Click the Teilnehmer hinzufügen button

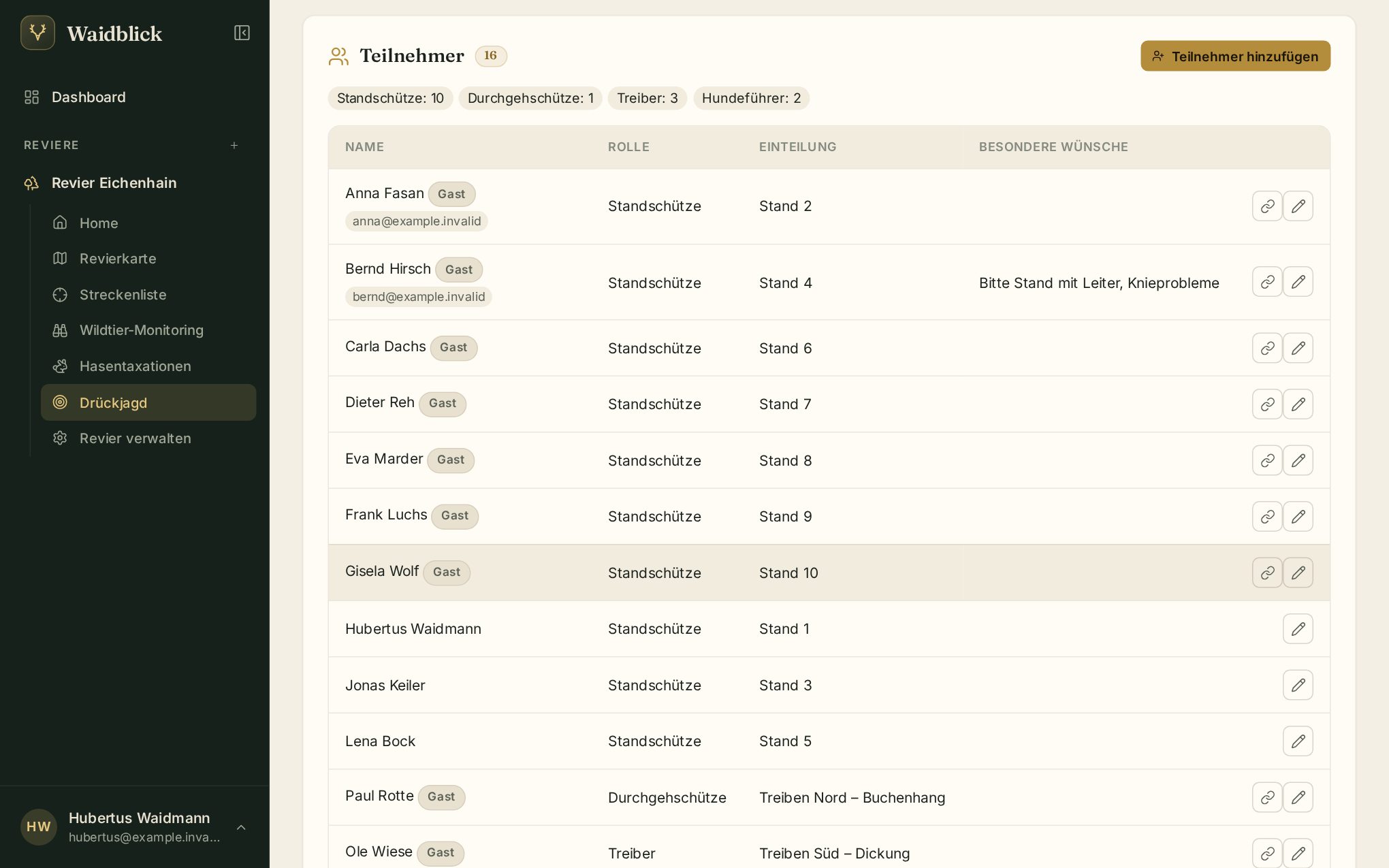click(x=1235, y=56)
